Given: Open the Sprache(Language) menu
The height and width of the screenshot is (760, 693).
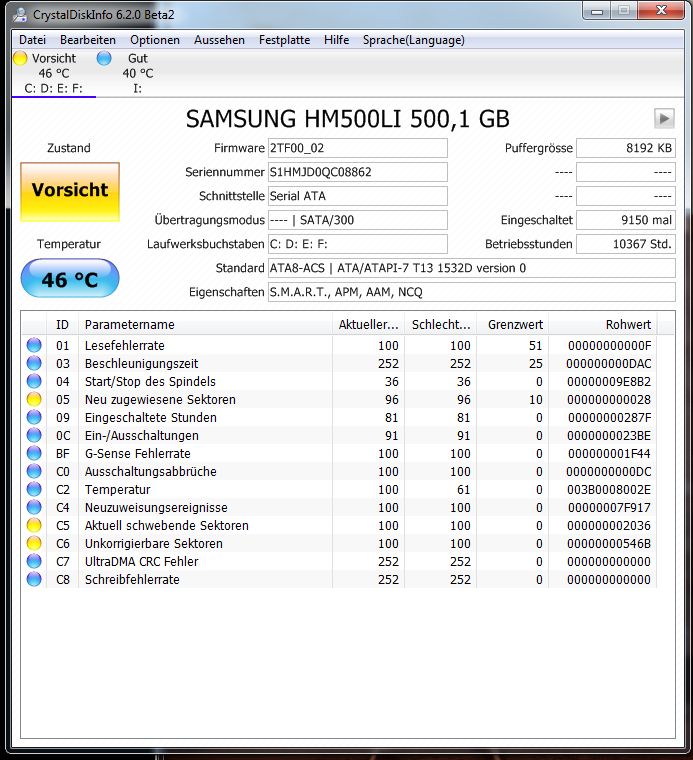Looking at the screenshot, I should (x=413, y=40).
